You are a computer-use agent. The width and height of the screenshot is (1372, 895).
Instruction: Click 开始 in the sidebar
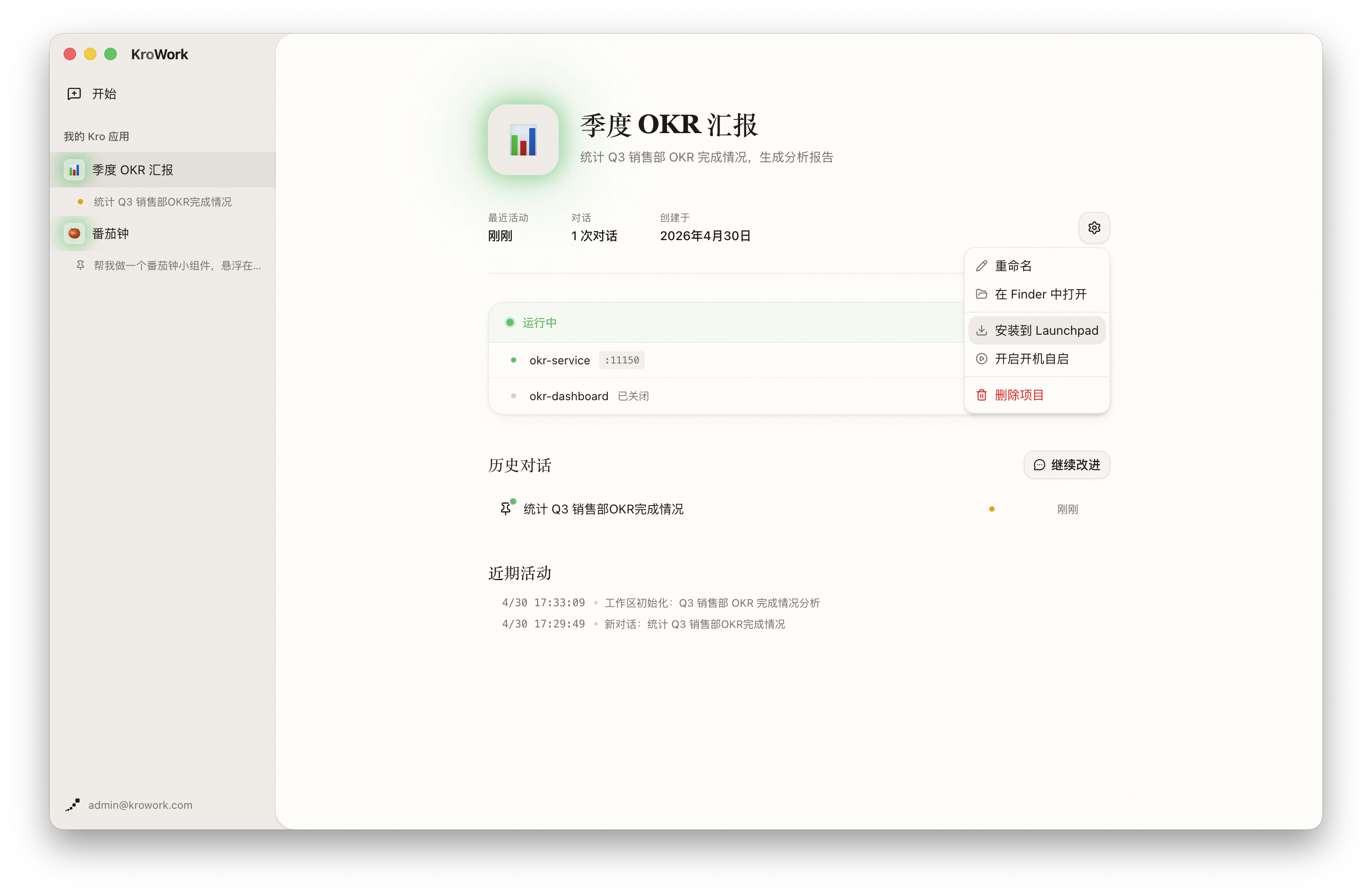104,93
